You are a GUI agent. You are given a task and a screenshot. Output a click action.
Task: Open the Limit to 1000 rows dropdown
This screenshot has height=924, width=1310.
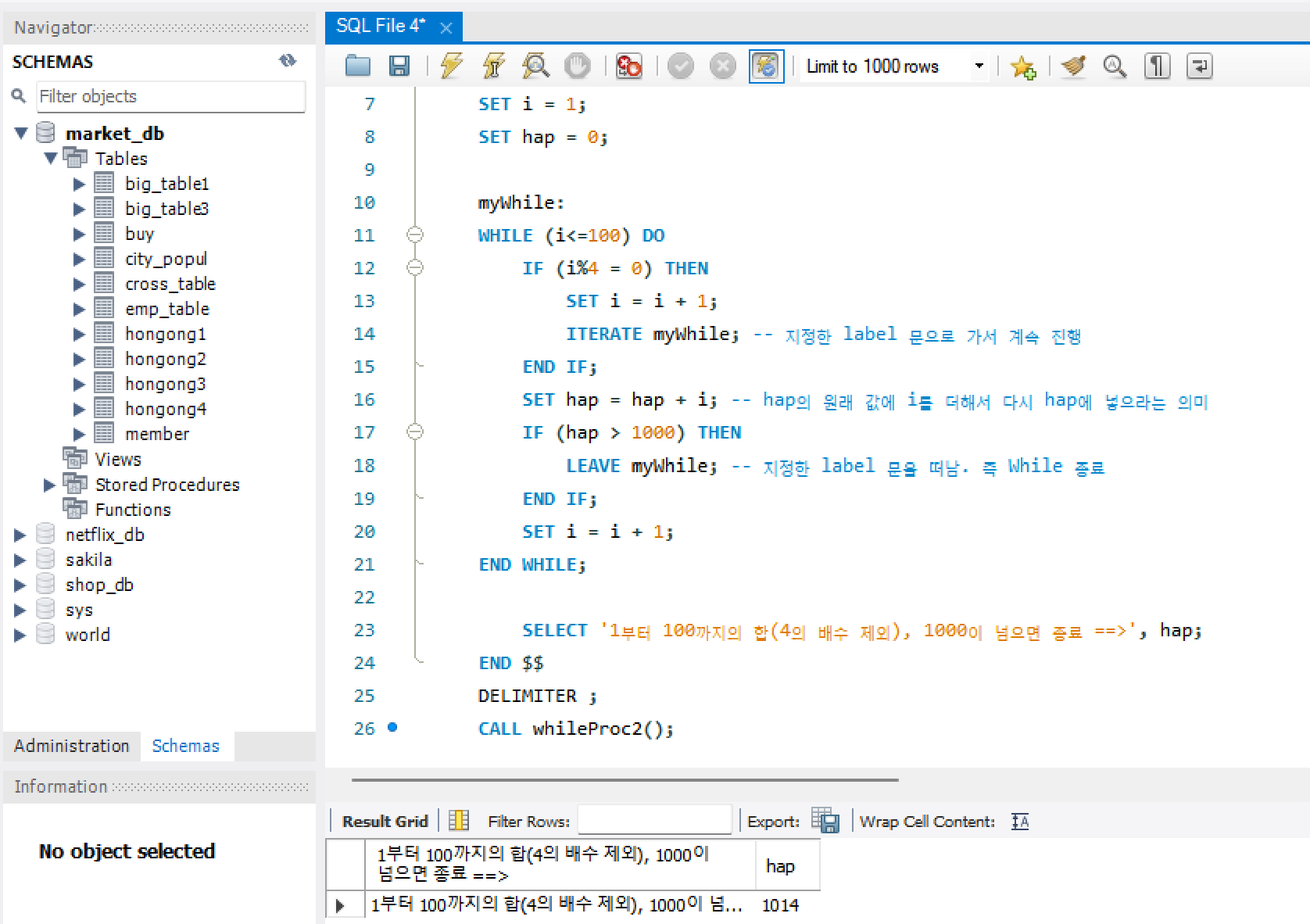click(979, 66)
